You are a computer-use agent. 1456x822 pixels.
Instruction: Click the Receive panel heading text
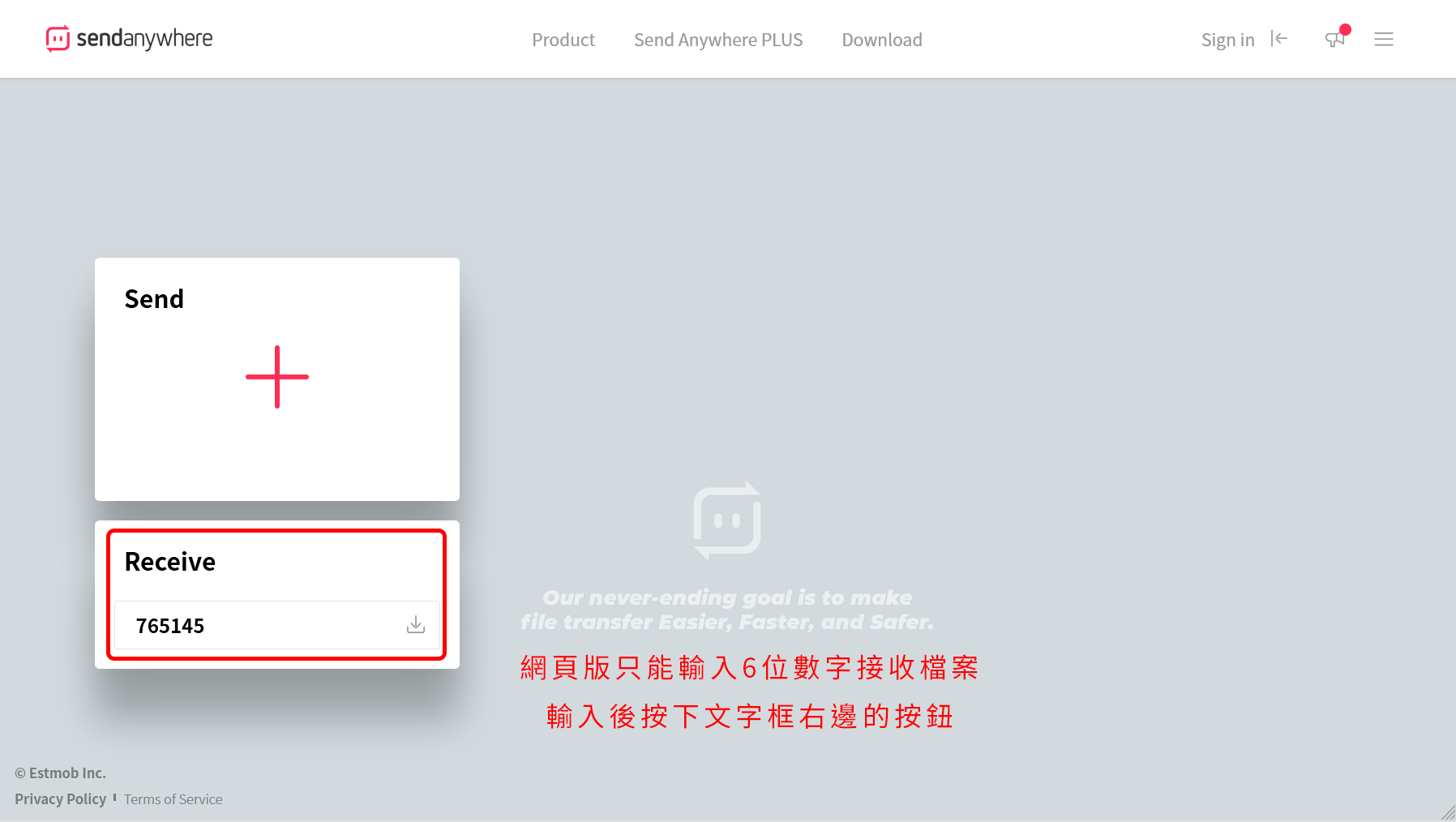[x=169, y=561]
